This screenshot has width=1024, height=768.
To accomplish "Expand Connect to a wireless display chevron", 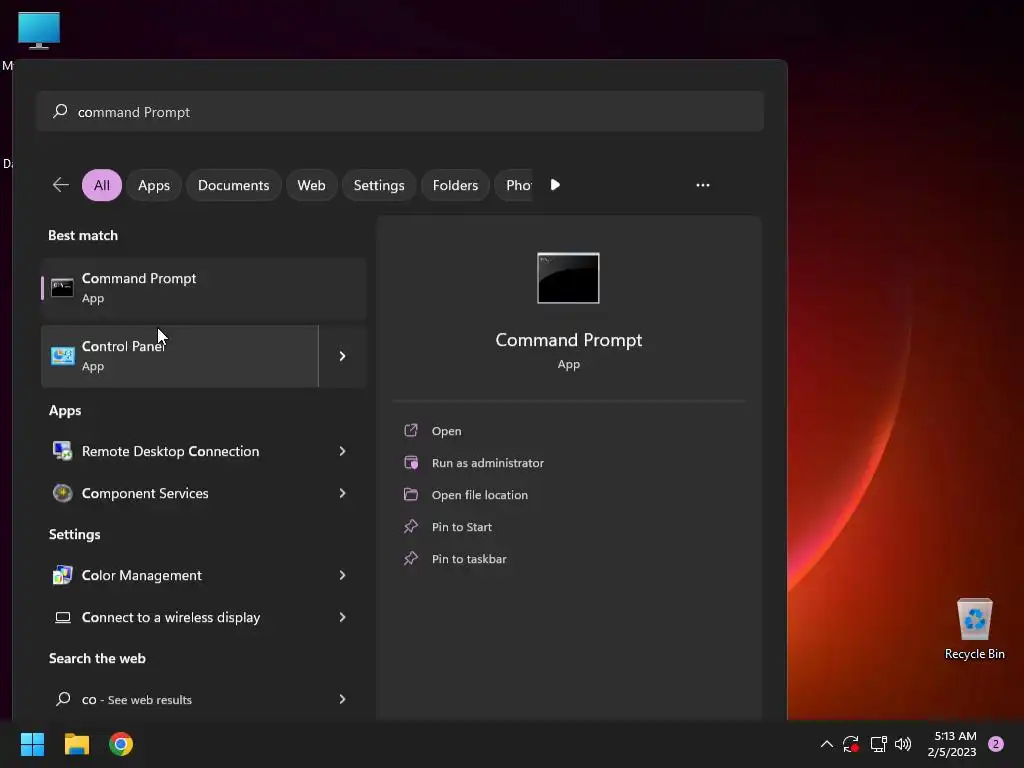I will click(342, 617).
